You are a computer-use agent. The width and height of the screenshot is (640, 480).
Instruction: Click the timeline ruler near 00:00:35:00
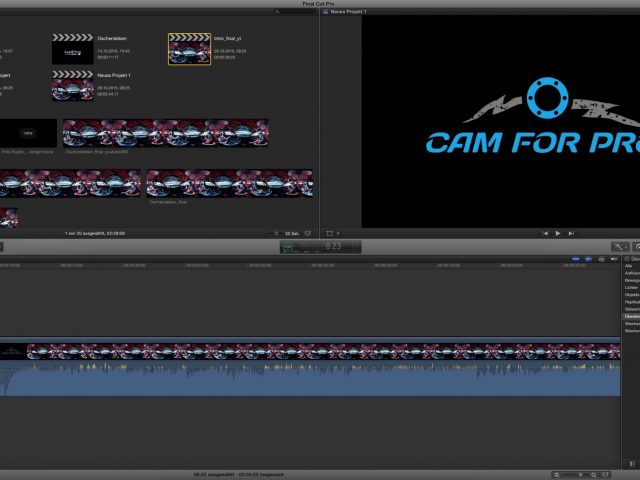tap(323, 265)
